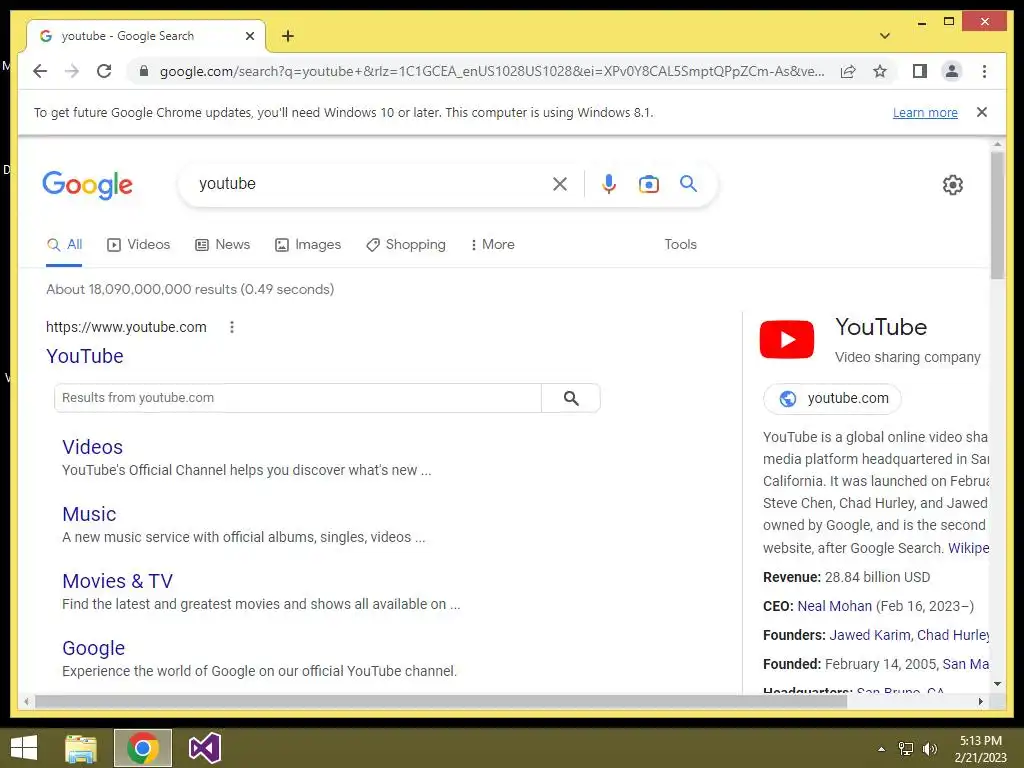Click the address bar URL text
The image size is (1024, 768).
tap(492, 71)
